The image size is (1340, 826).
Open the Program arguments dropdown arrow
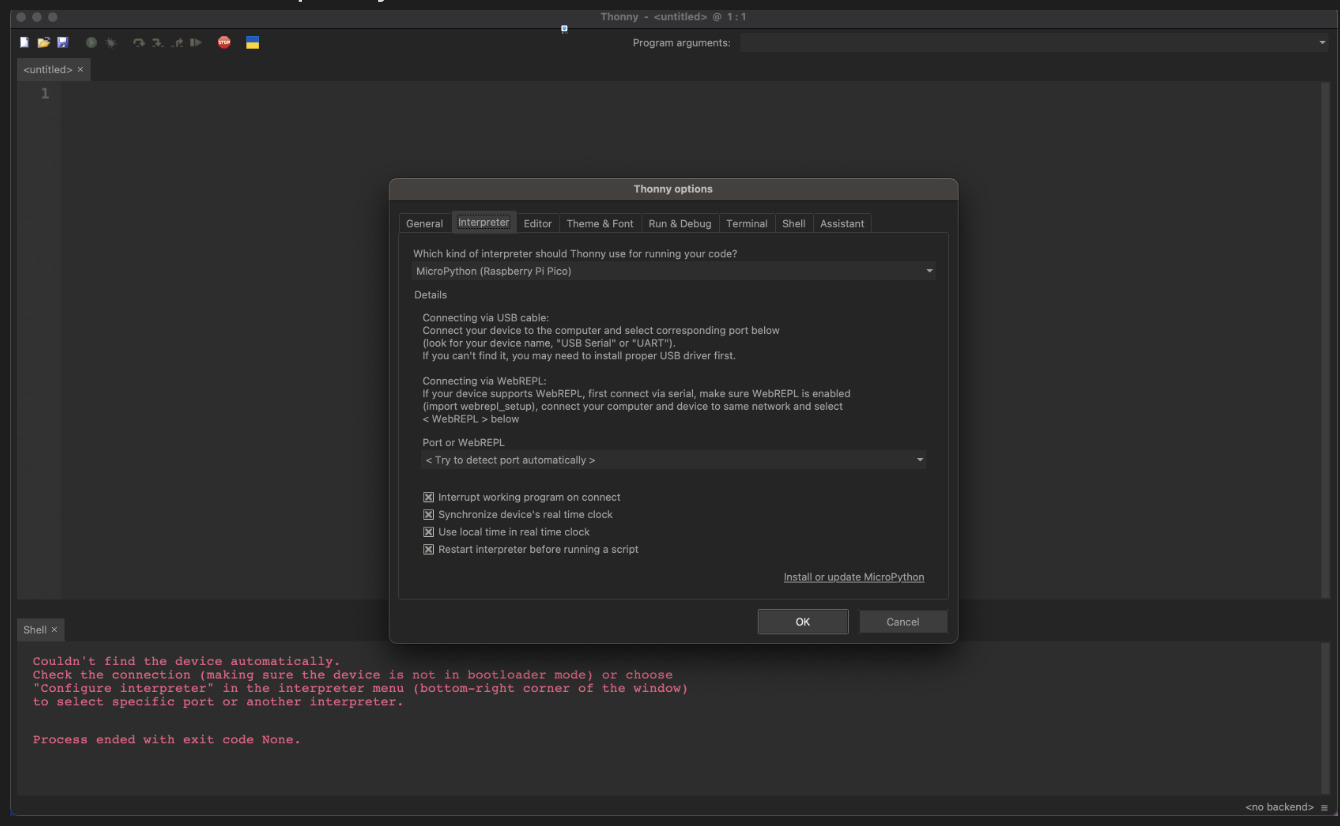point(1321,43)
